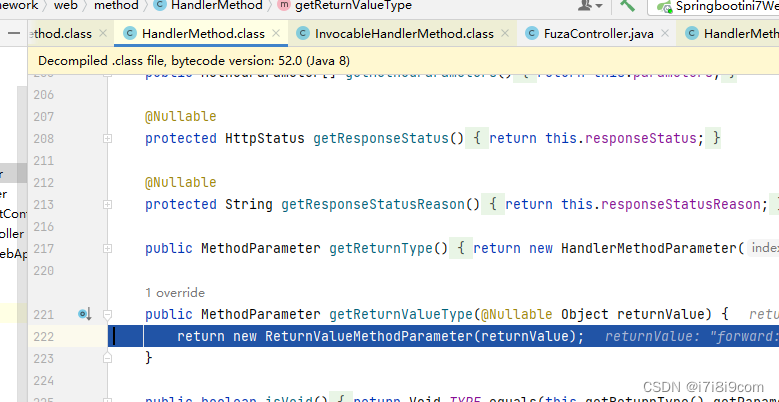Screen dimensions: 779x402
Task: Click the class icon on the InvocableHandlerMethod.class tab
Action: (x=303, y=34)
